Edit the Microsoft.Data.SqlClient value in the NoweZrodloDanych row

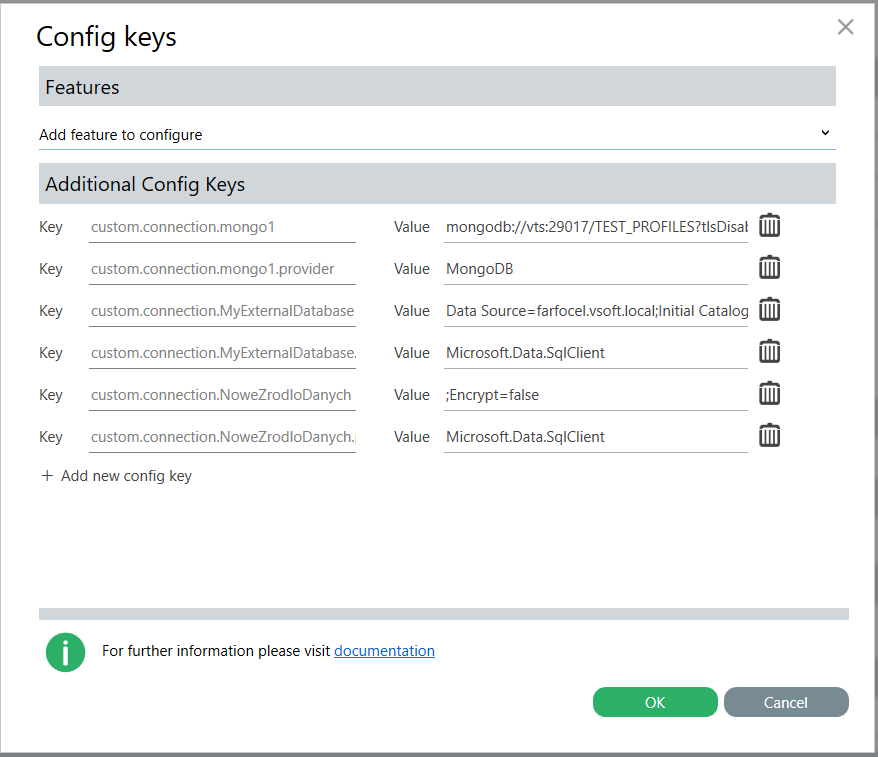click(596, 437)
